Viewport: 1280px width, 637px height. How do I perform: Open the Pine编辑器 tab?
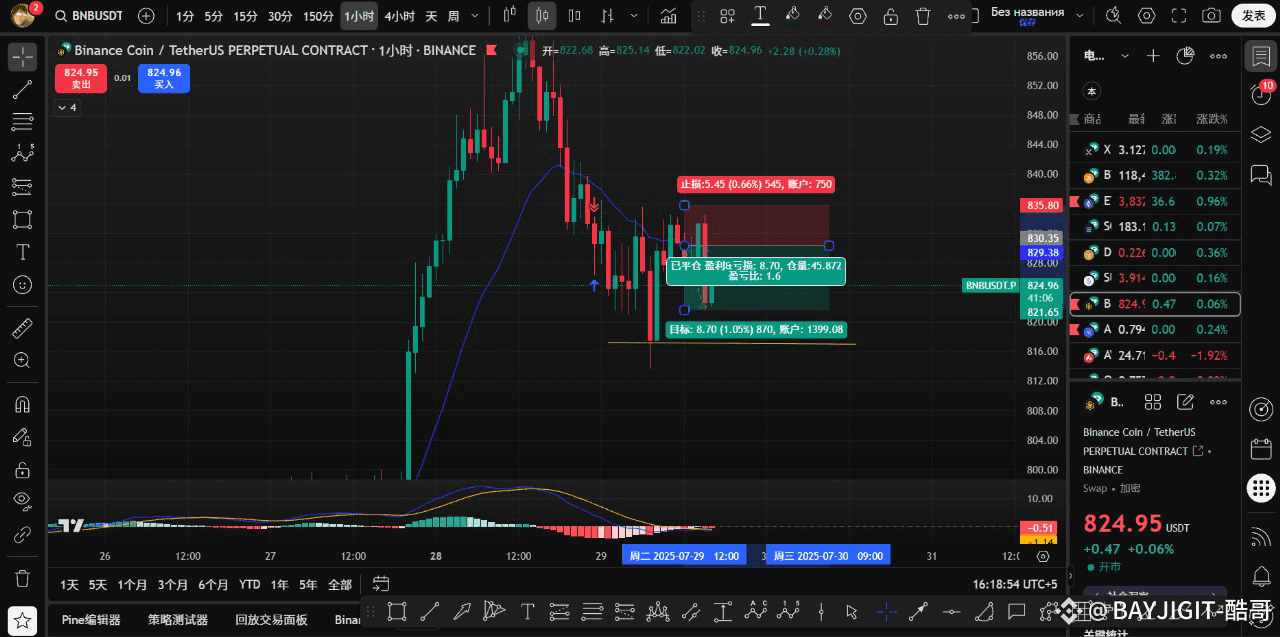(x=91, y=620)
